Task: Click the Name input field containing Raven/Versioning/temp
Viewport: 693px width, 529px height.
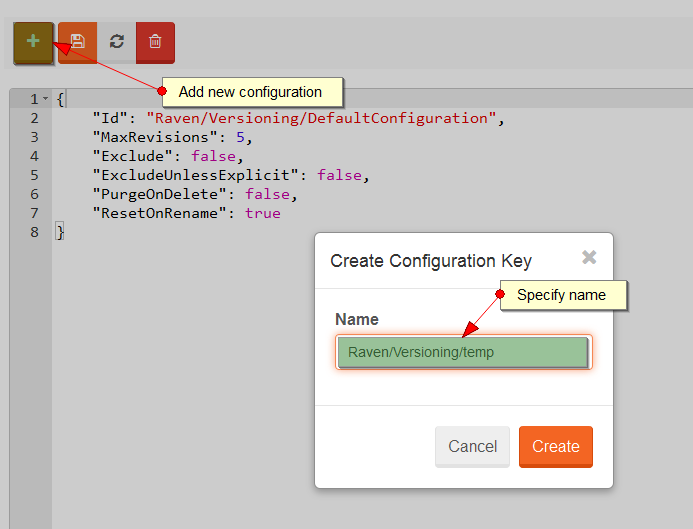Action: pyautogui.click(x=463, y=352)
